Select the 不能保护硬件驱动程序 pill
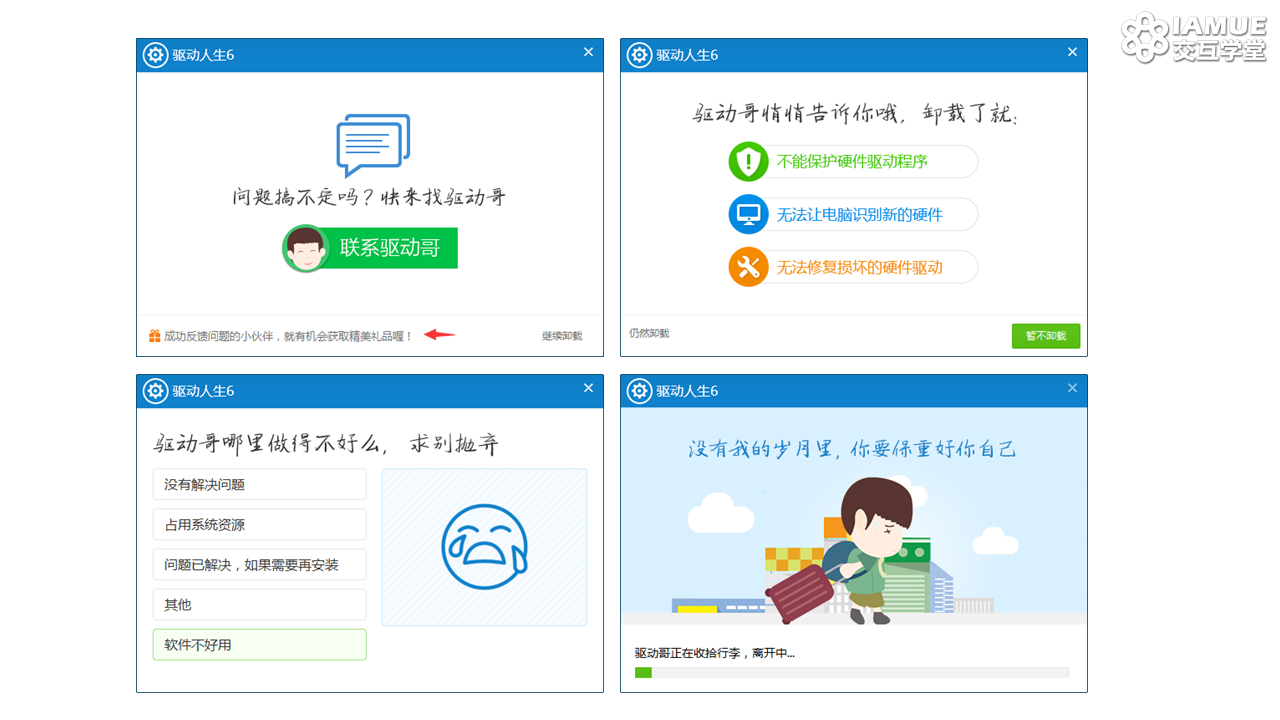The image size is (1280, 720). pyautogui.click(x=853, y=162)
